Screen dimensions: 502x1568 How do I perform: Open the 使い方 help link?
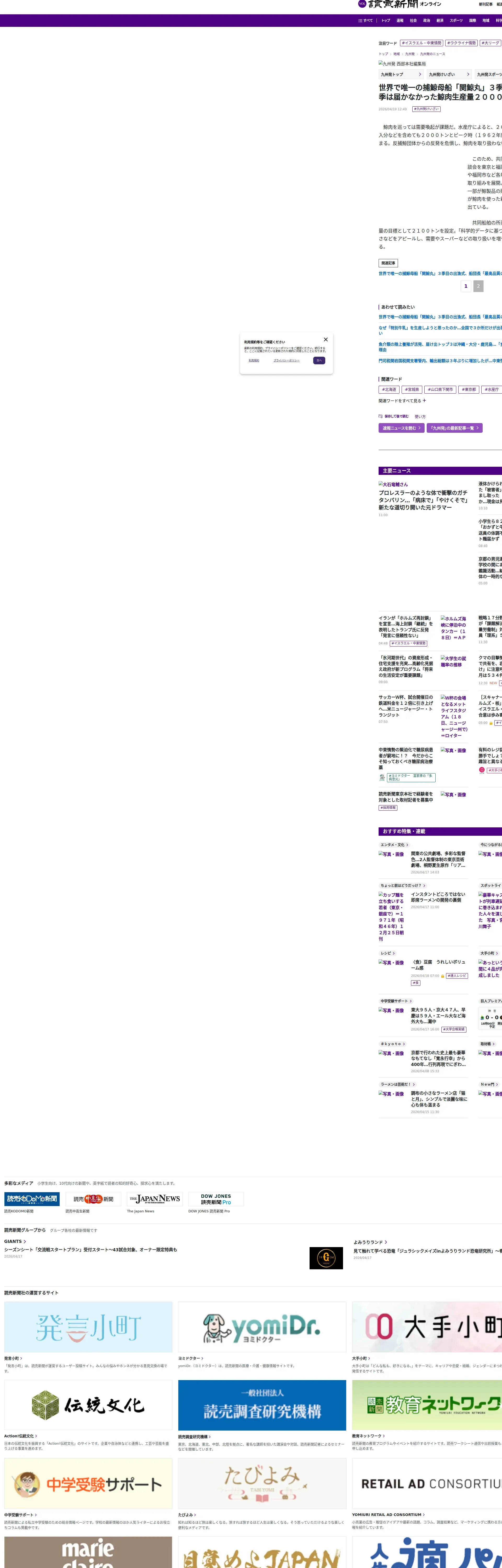420,417
